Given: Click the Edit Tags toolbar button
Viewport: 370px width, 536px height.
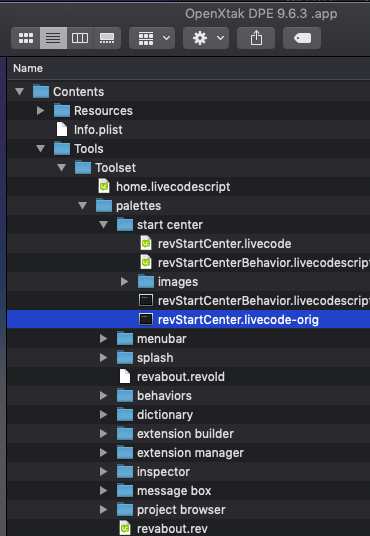Looking at the screenshot, I should tap(302, 38).
